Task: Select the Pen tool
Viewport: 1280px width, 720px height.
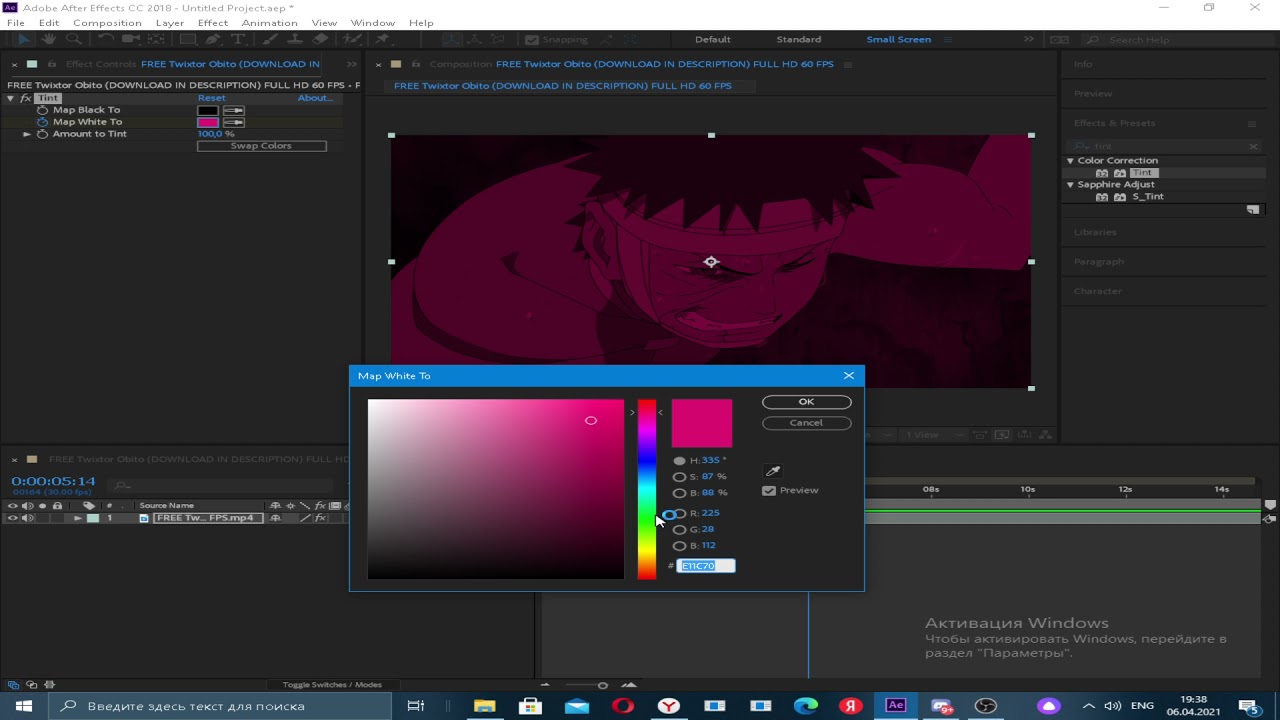Action: (213, 39)
